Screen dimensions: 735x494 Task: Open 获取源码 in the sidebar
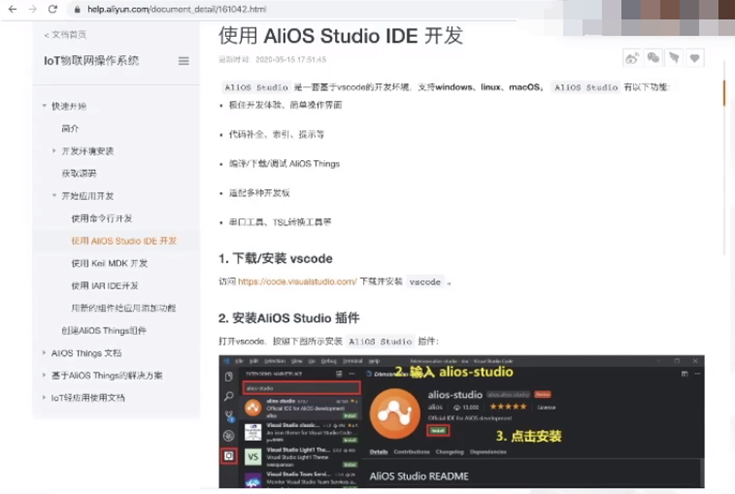pos(79,173)
